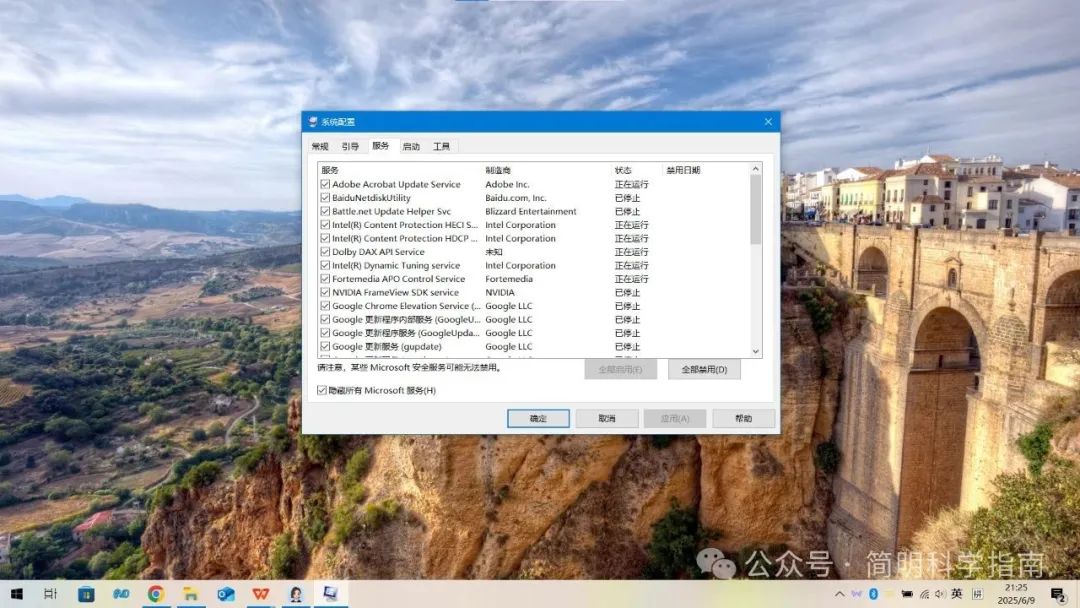Toggle the BaiduNetdiskUtility service checkbox

pyautogui.click(x=325, y=198)
